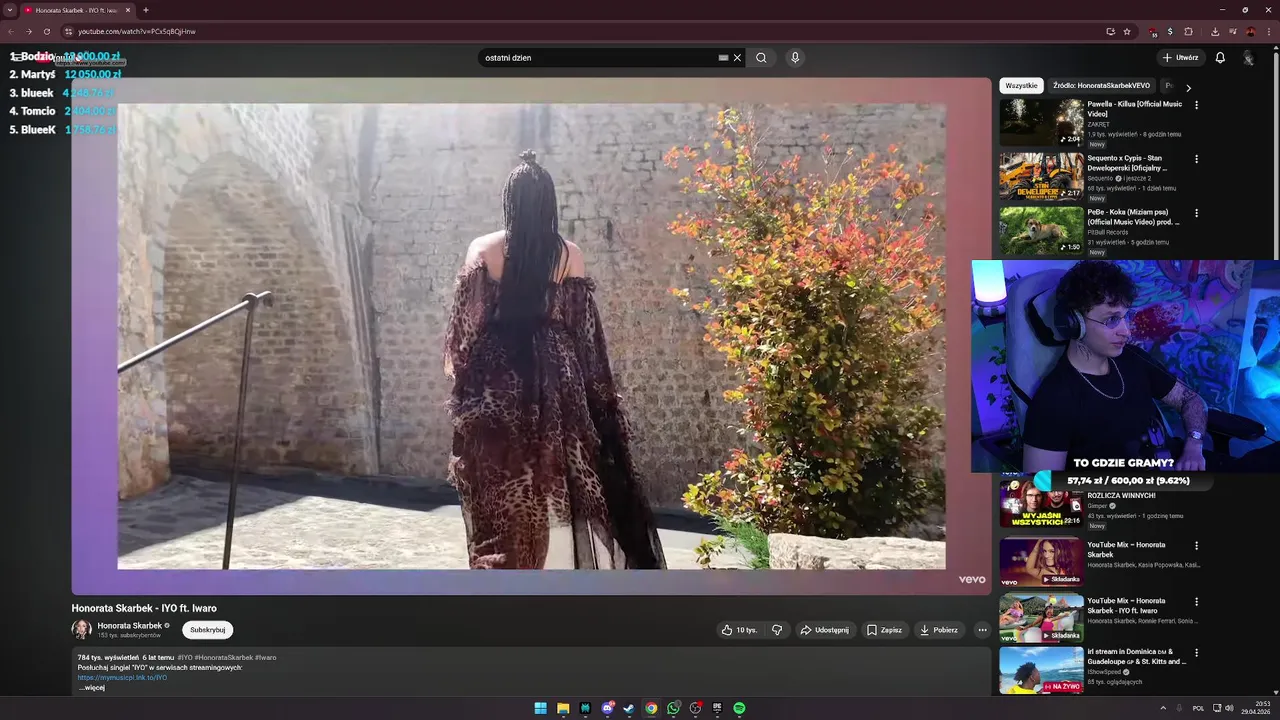
Task: Click the Honorata Skarbek channel avatar
Action: pyautogui.click(x=81, y=629)
